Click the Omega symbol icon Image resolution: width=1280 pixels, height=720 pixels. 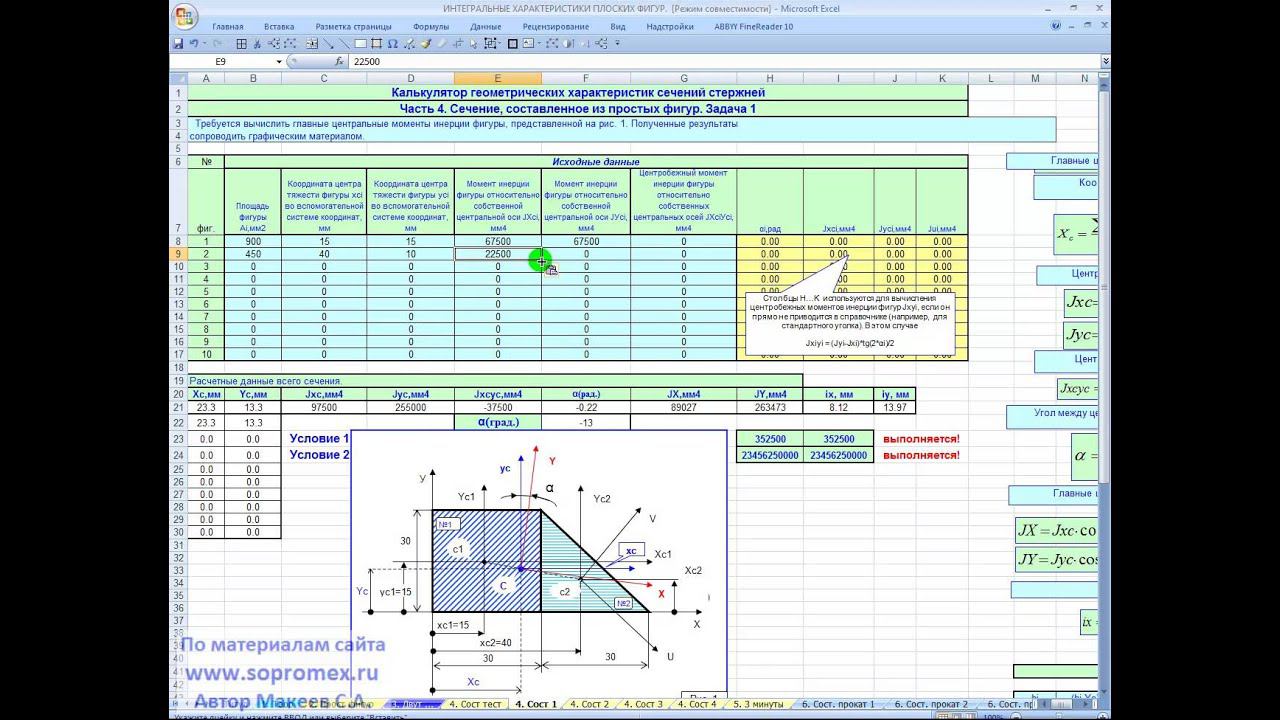tap(393, 44)
